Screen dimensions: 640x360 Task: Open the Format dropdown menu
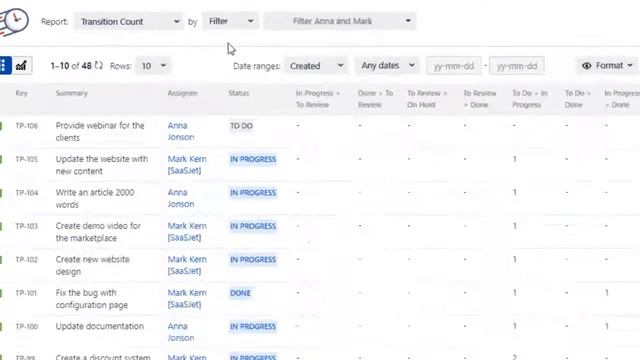pyautogui.click(x=608, y=66)
